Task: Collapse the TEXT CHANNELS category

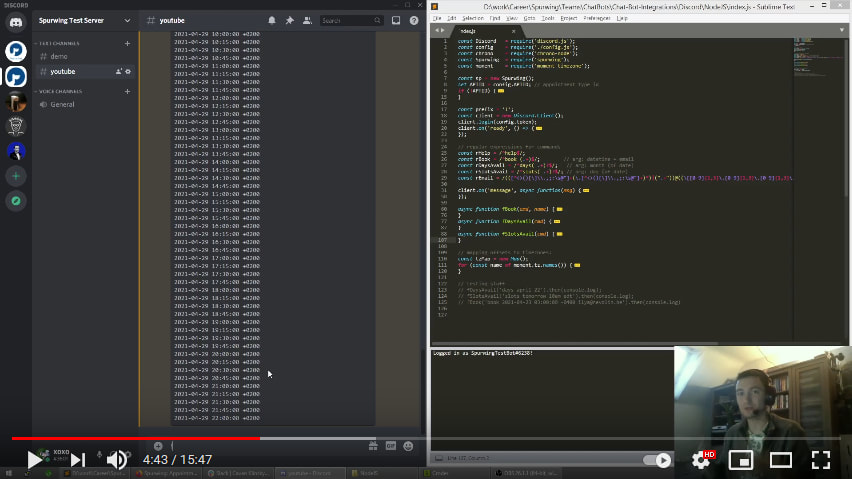Action: pyautogui.click(x=57, y=43)
